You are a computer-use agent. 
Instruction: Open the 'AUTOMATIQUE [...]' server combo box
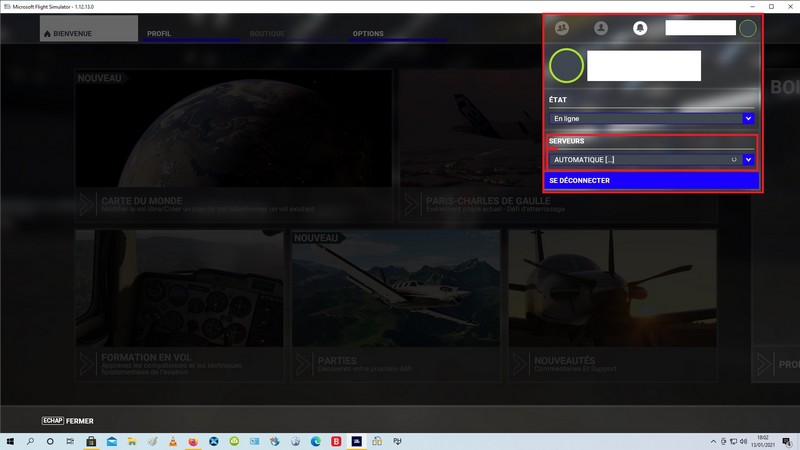coord(652,160)
